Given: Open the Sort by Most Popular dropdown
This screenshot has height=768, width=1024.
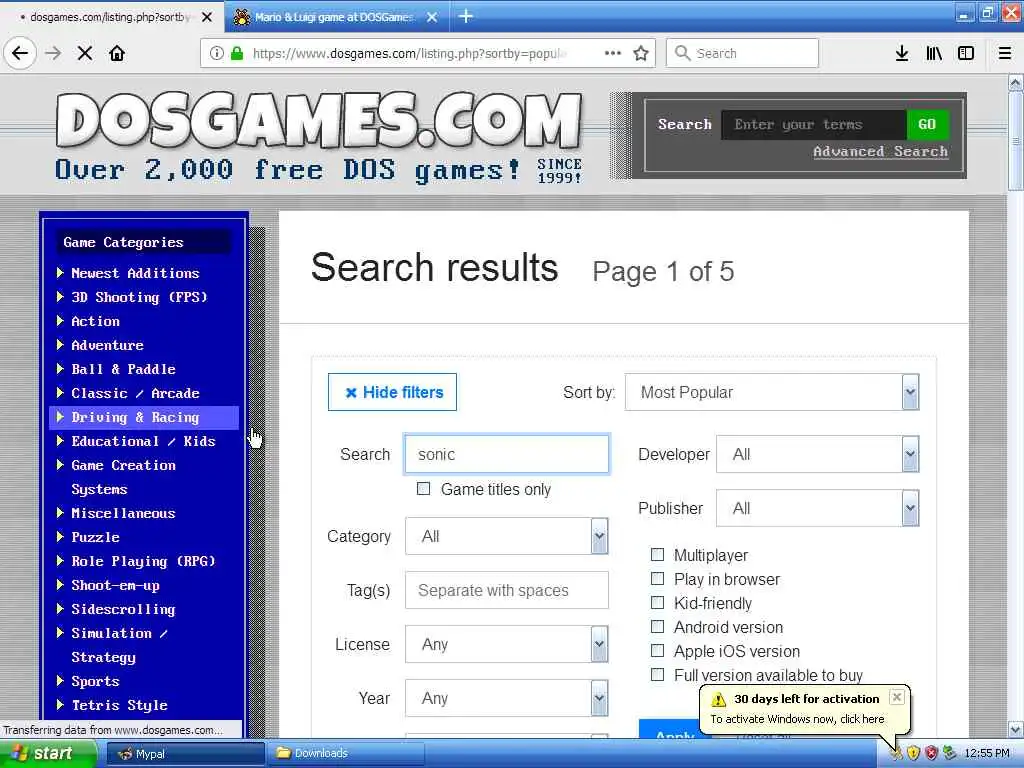Looking at the screenshot, I should (x=772, y=392).
